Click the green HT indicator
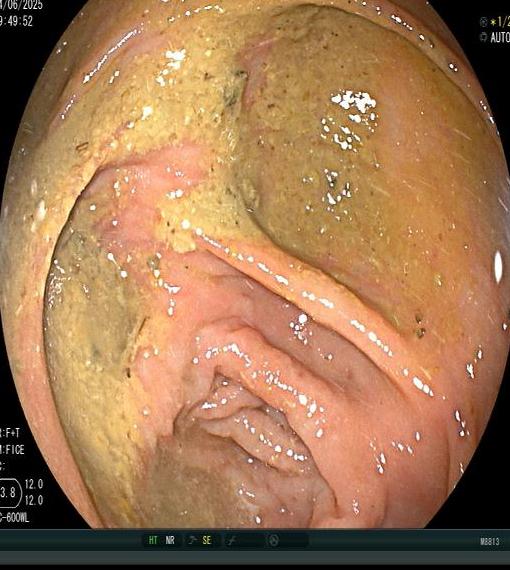 coord(153,540)
